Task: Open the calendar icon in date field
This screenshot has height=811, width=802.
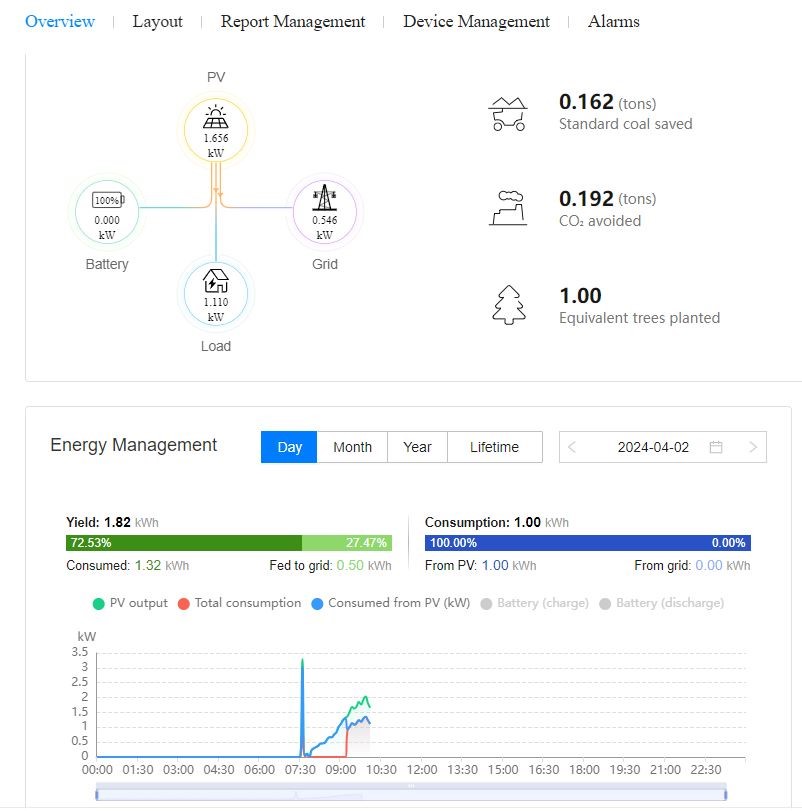Action: pyautogui.click(x=716, y=447)
